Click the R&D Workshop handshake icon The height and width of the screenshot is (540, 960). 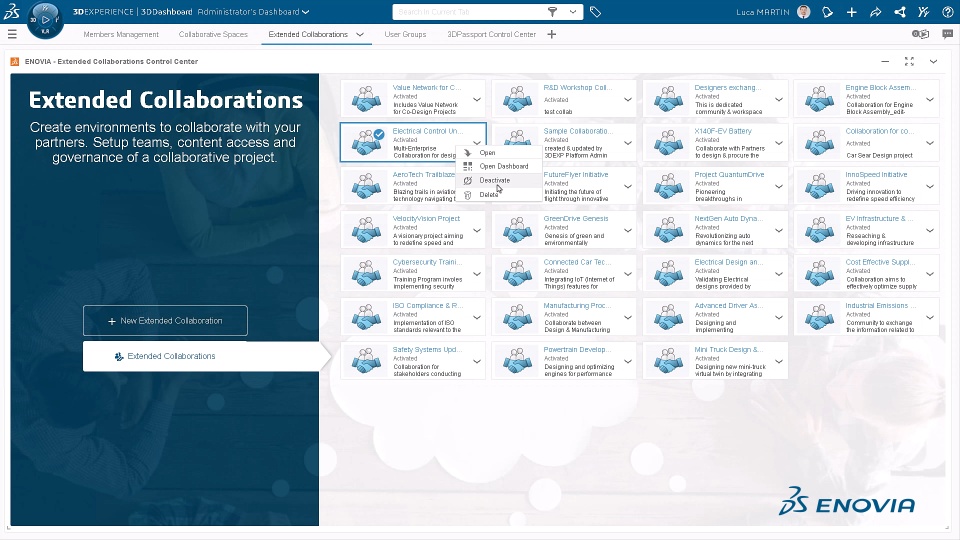517,99
